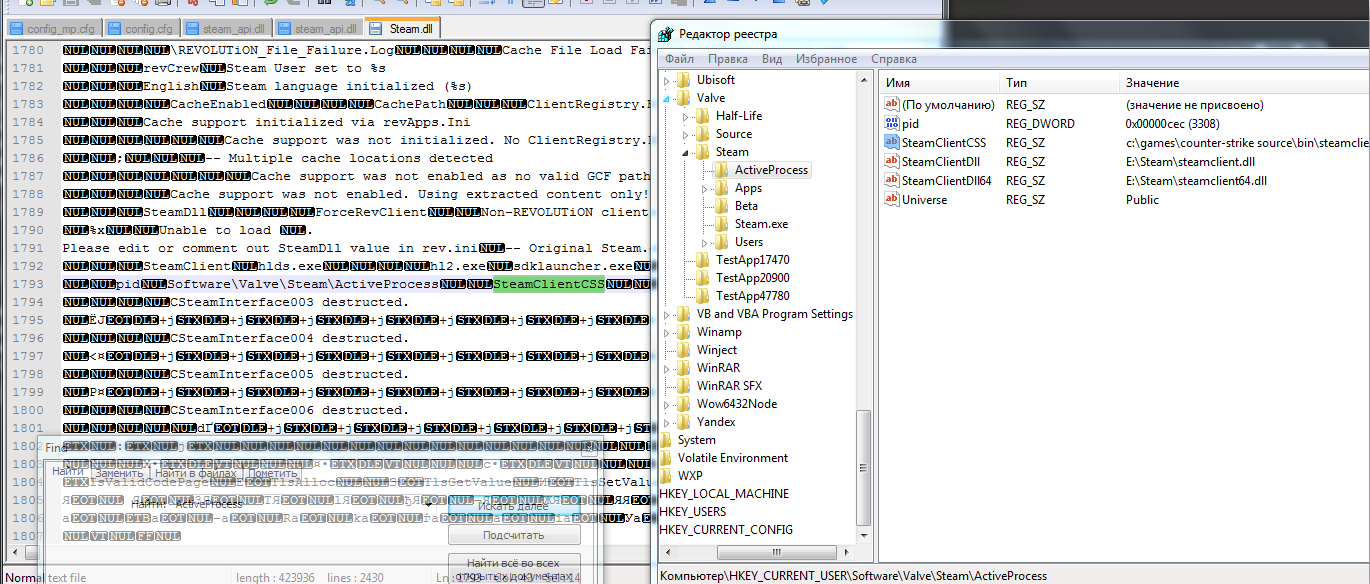
Task: Click the REG_DWORD type cell
Action: pos(1040,124)
